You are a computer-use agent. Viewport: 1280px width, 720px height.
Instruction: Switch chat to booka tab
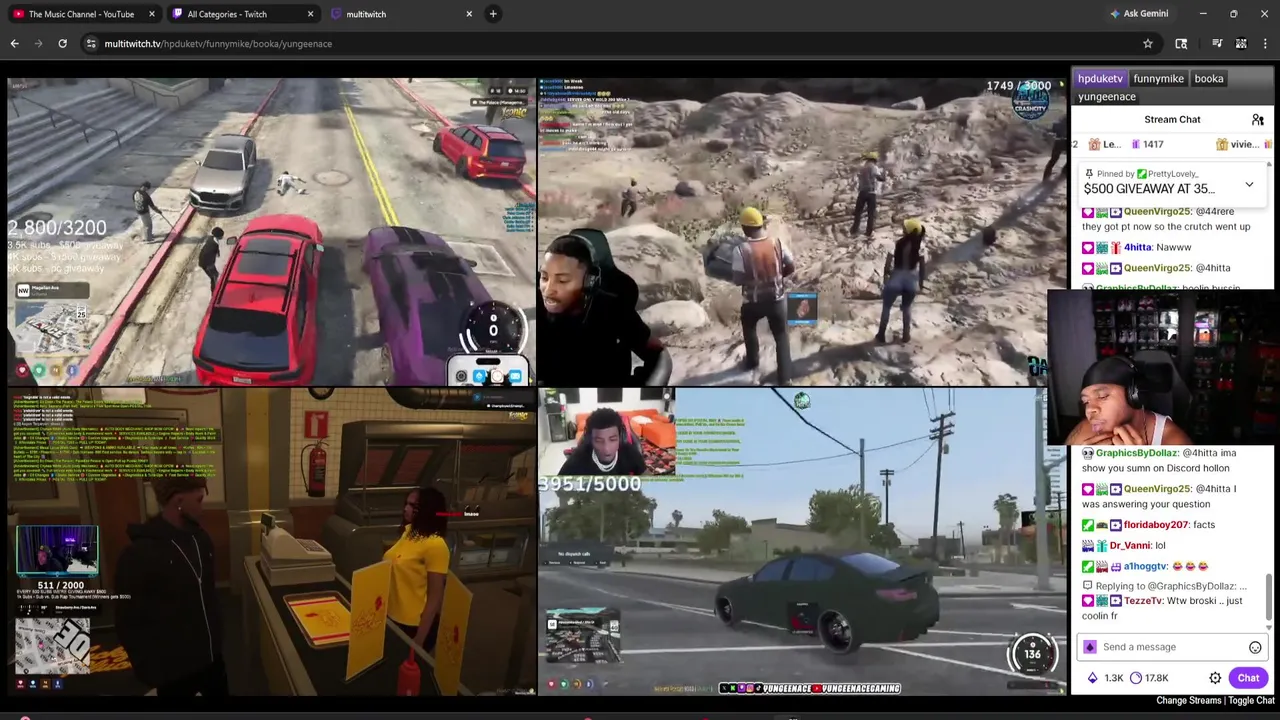(x=1208, y=78)
